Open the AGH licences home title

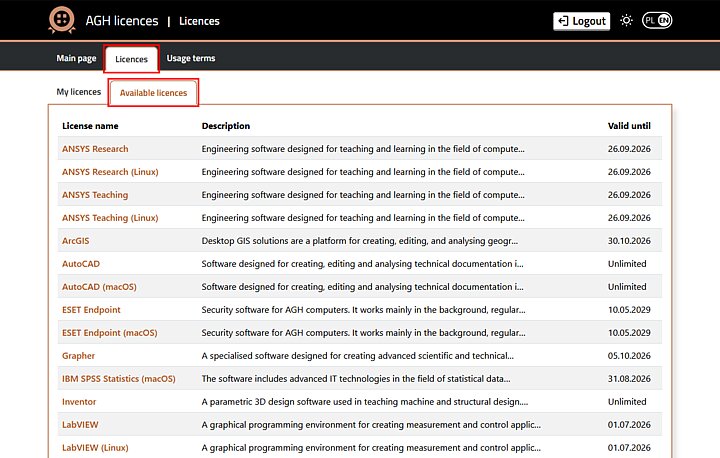coord(122,21)
